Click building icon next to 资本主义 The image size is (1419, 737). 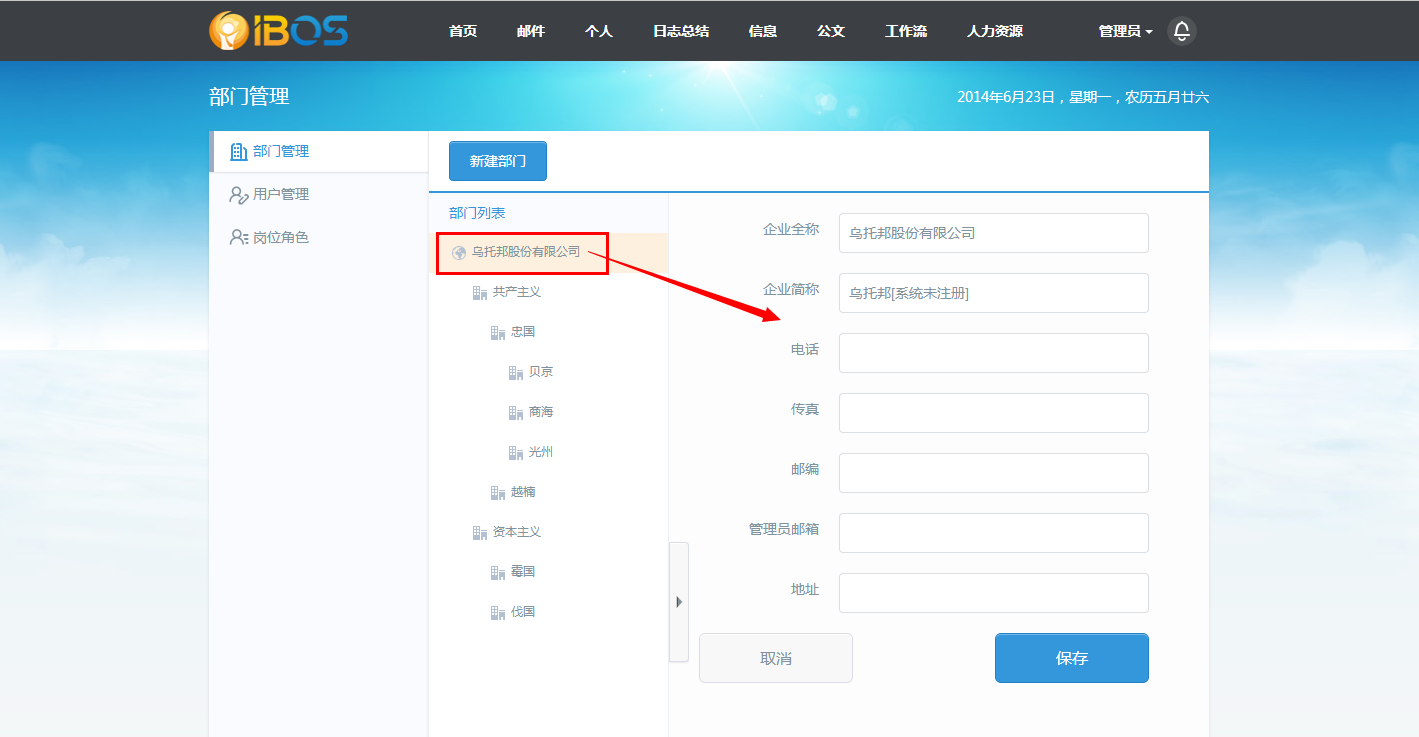point(480,533)
